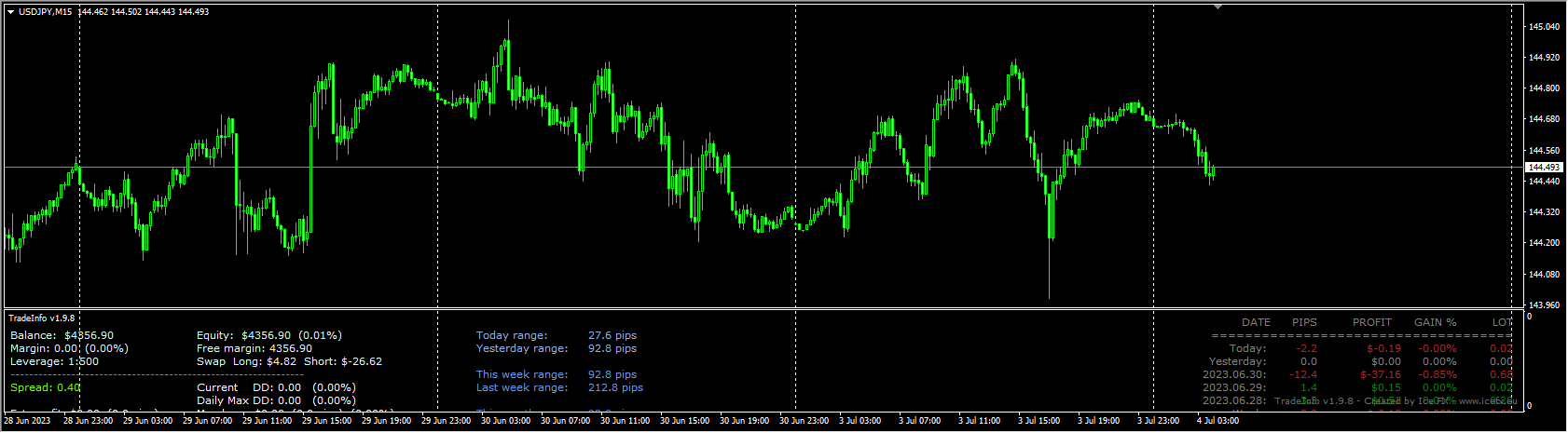This screenshot has width=1568, height=433.
Task: Click the 28 Jun 2023 time axis label
Action: click(28, 421)
